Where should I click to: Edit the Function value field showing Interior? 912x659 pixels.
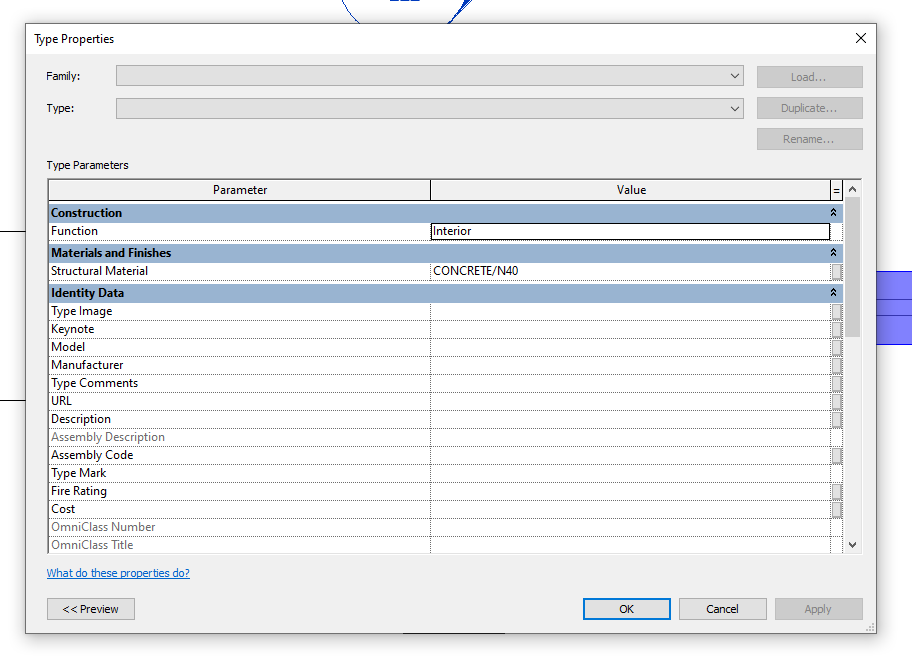coord(630,231)
